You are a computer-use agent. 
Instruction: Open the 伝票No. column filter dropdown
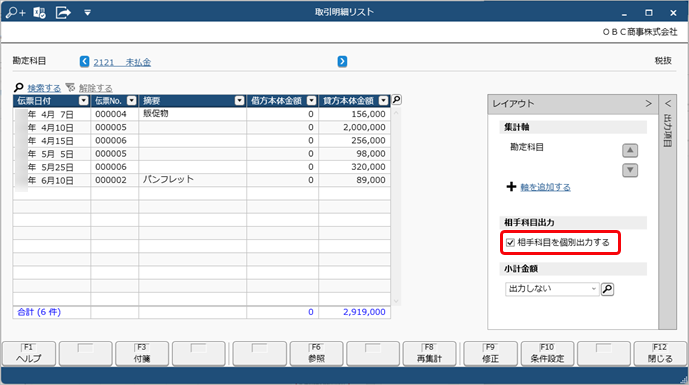point(131,101)
